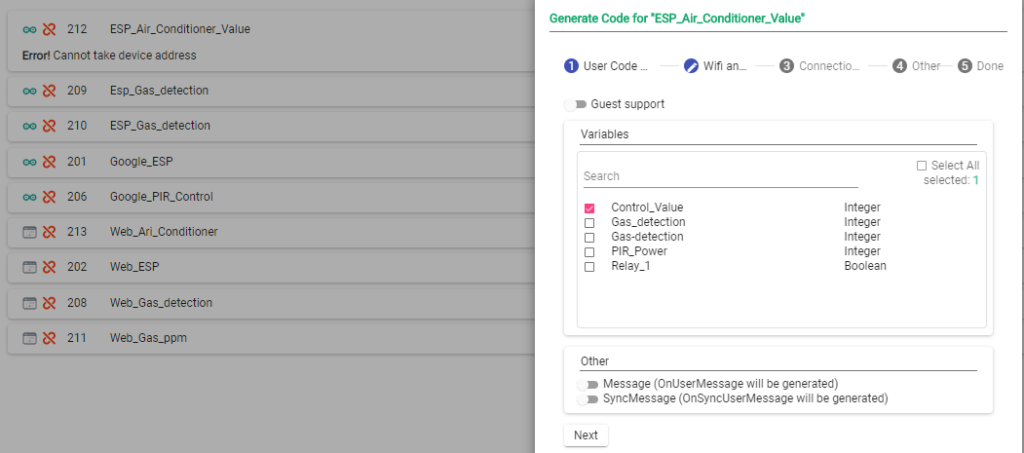Click the Arduino icon for device 210

click(29, 126)
